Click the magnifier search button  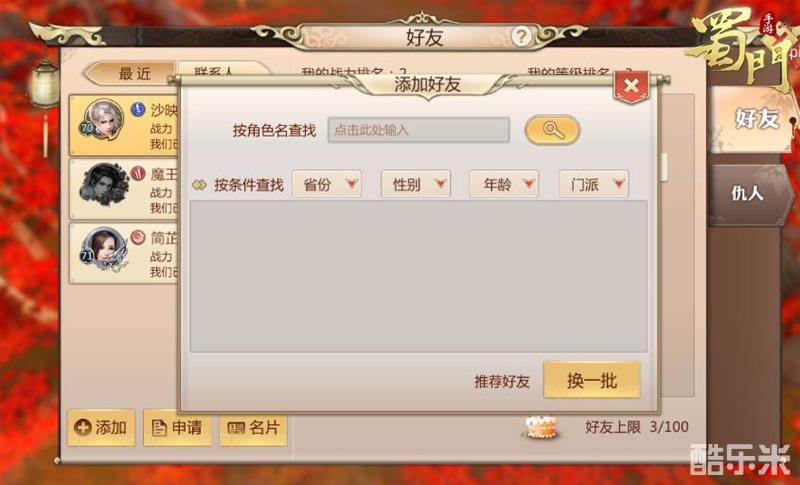click(x=553, y=130)
